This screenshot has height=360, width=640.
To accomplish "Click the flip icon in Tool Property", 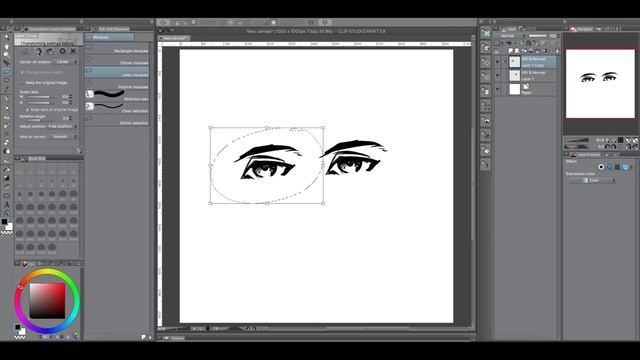I will click(x=50, y=51).
